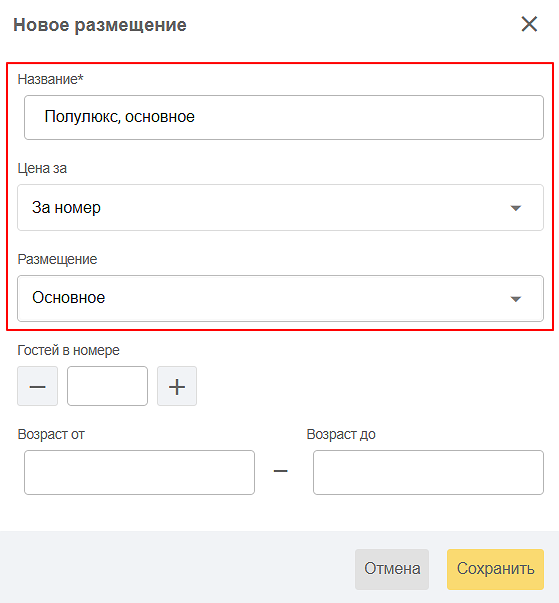Click the Возраст до label
The height and width of the screenshot is (603, 559).
pyautogui.click(x=341, y=434)
